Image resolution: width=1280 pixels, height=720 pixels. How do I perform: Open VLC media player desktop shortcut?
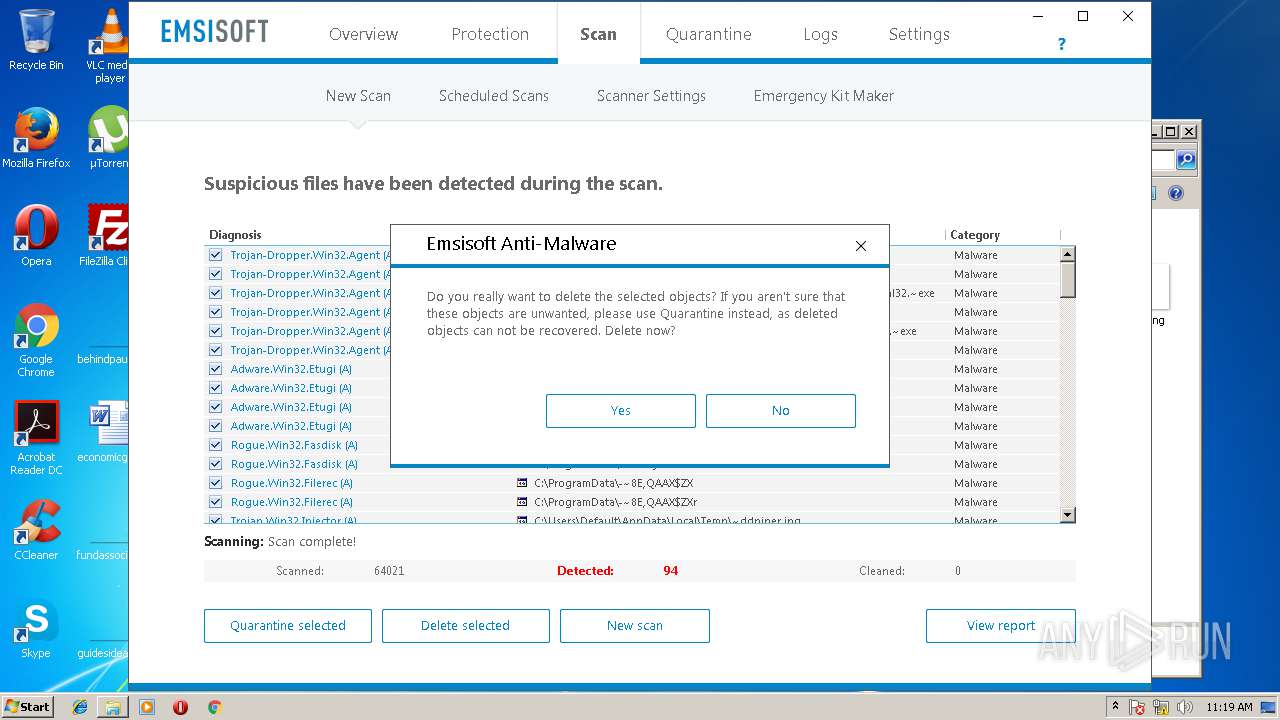coord(108,45)
